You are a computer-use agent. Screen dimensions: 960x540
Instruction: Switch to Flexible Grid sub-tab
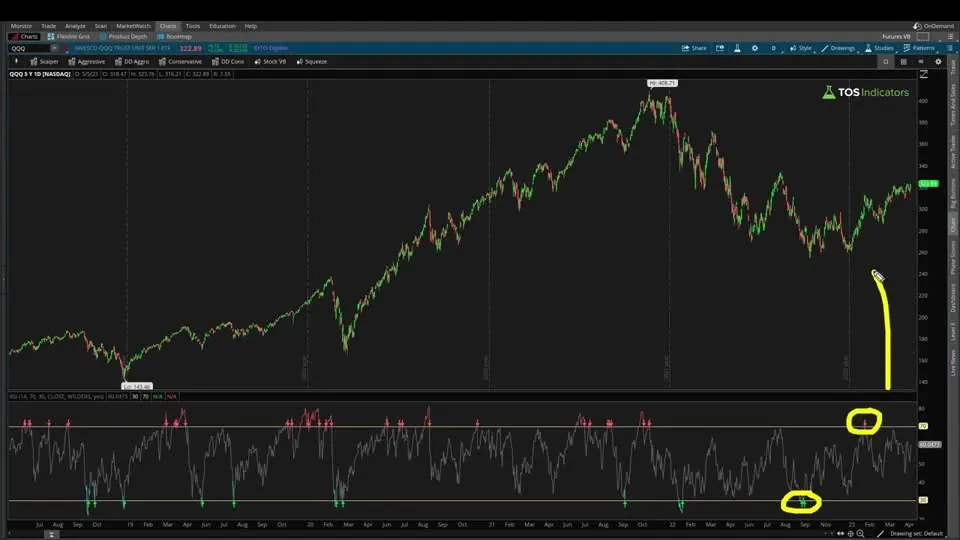tap(69, 37)
